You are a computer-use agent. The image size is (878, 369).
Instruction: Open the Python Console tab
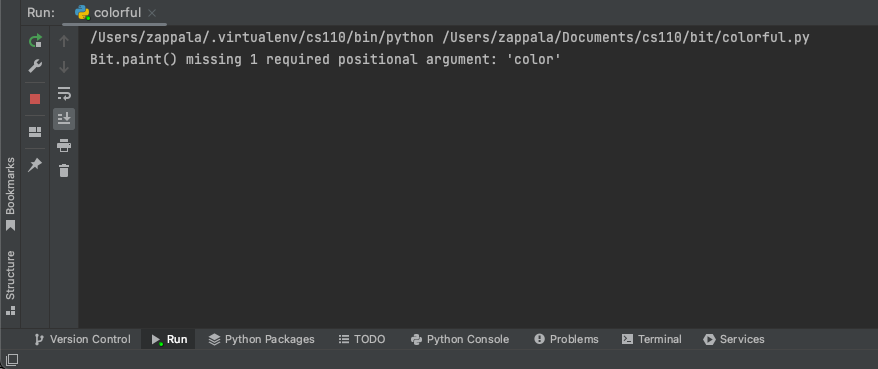click(x=460, y=339)
